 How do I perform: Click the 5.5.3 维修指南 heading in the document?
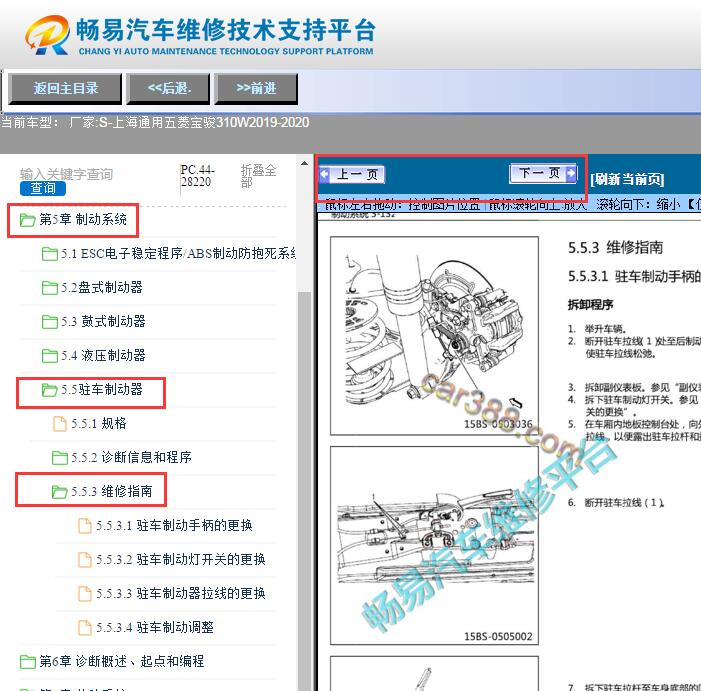pos(616,248)
